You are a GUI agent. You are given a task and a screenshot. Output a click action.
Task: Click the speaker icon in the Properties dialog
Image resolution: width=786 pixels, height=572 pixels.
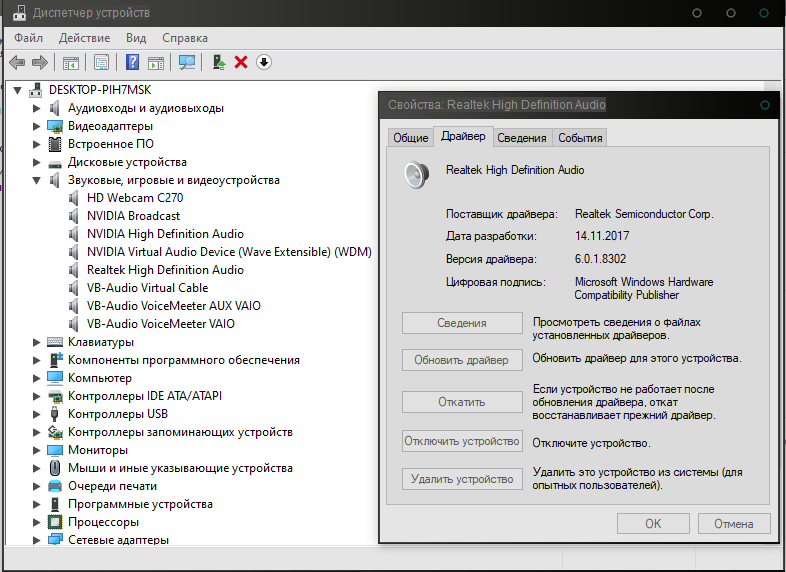[x=417, y=174]
